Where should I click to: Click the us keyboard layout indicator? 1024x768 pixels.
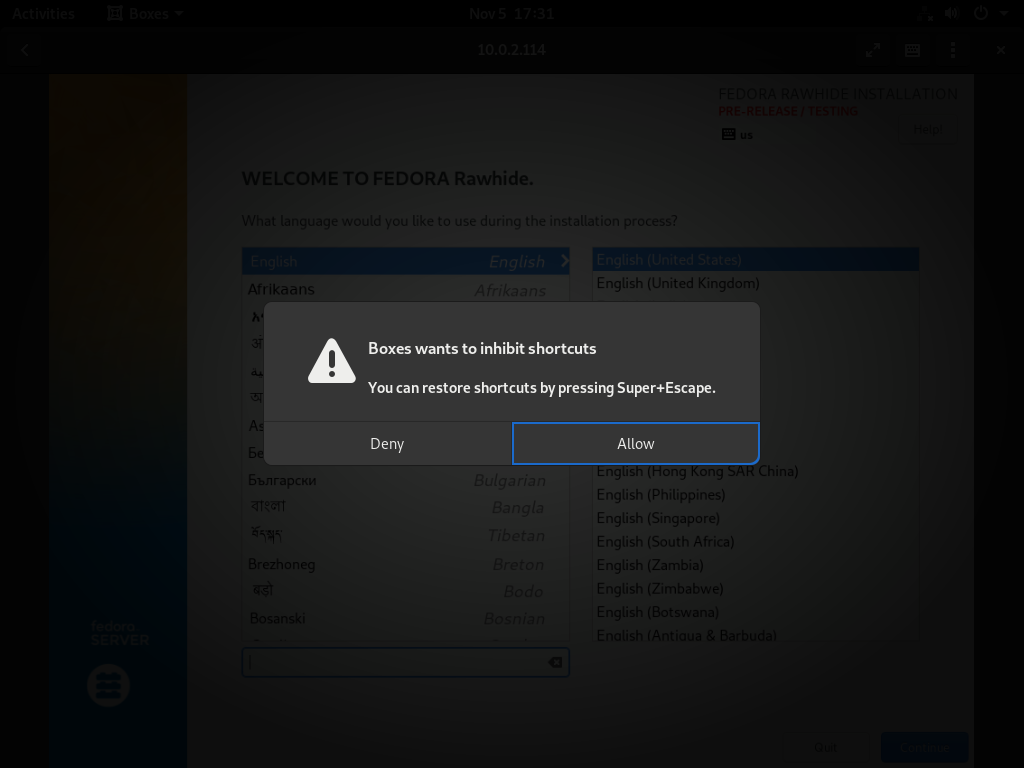(x=738, y=135)
